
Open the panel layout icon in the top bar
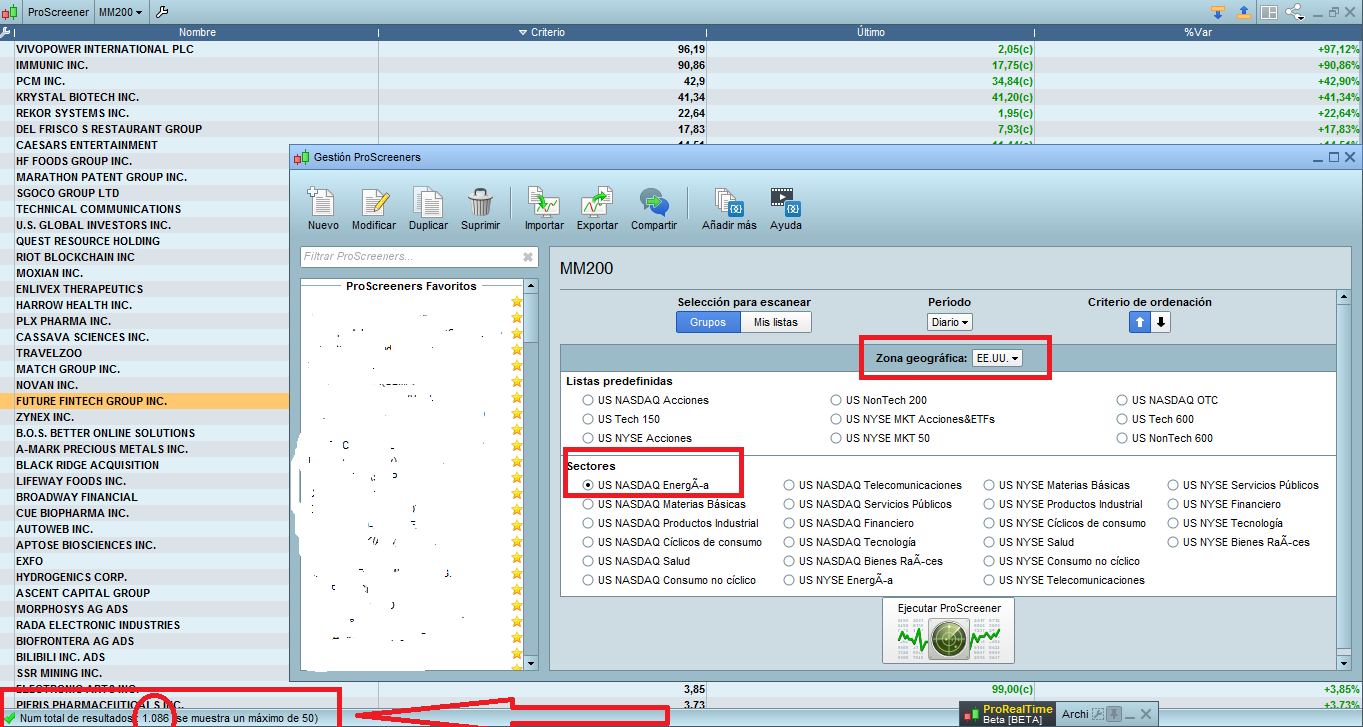coord(1269,12)
